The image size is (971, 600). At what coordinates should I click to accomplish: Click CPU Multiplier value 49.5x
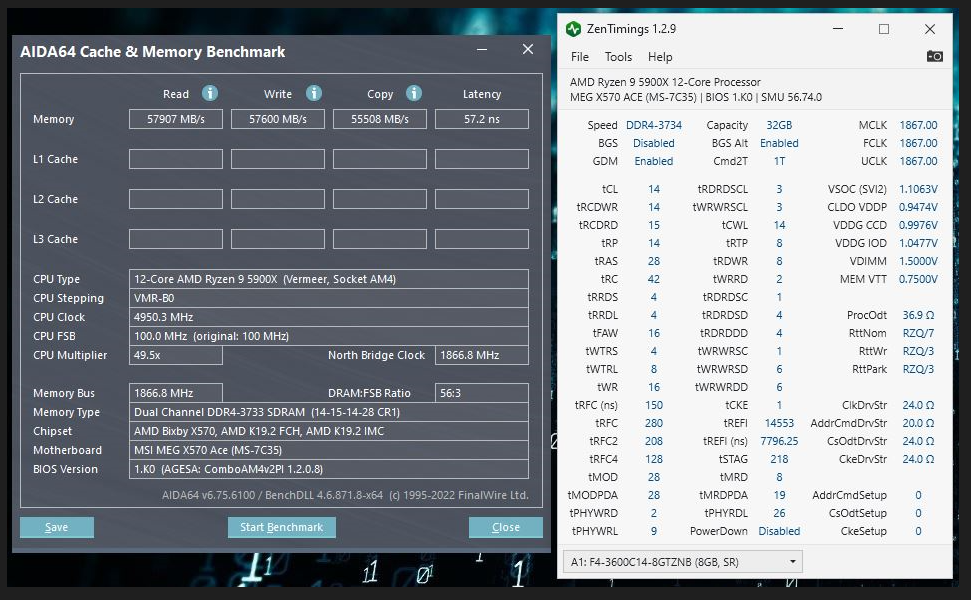click(176, 355)
